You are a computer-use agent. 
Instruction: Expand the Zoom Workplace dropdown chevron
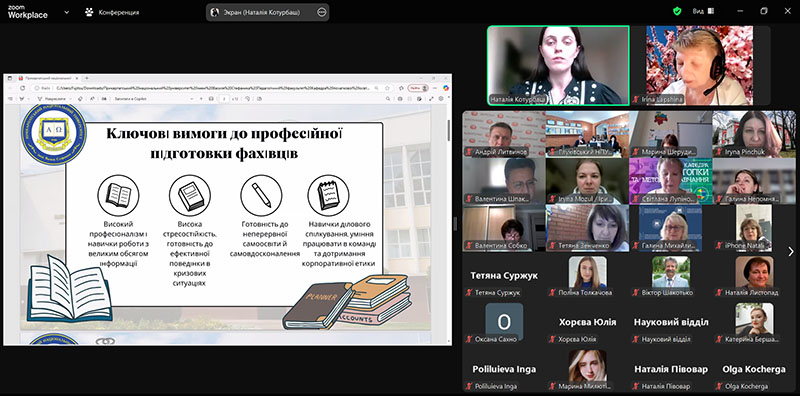tap(66, 12)
